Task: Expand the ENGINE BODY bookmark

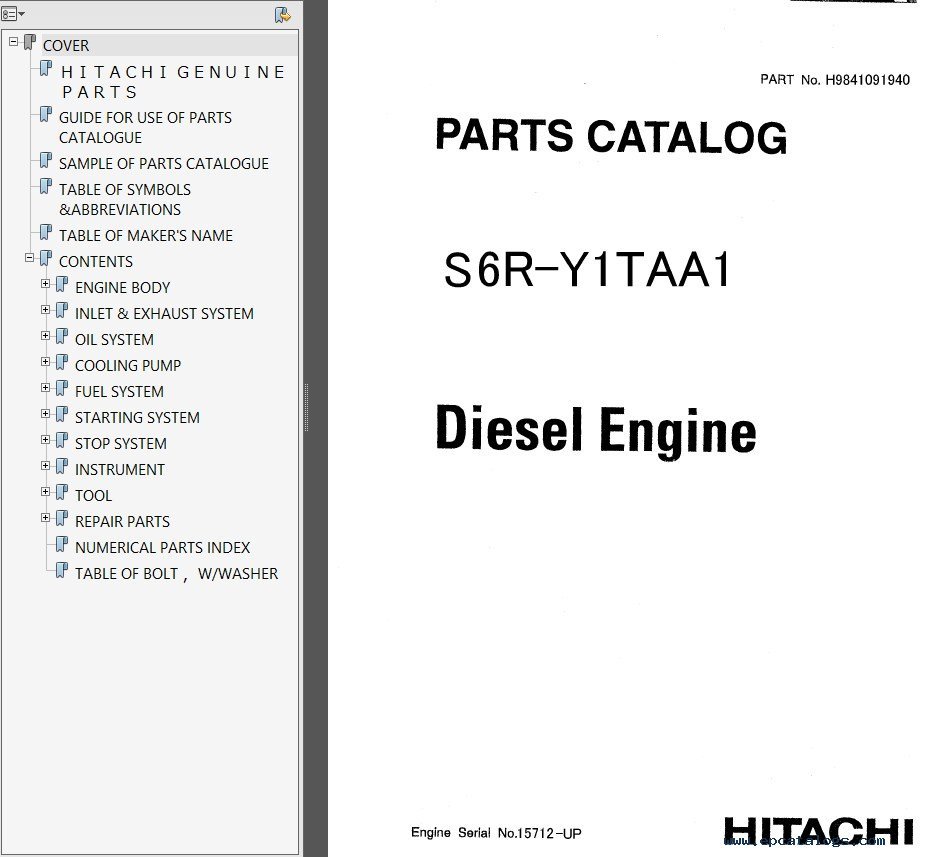Action: pos(45,283)
